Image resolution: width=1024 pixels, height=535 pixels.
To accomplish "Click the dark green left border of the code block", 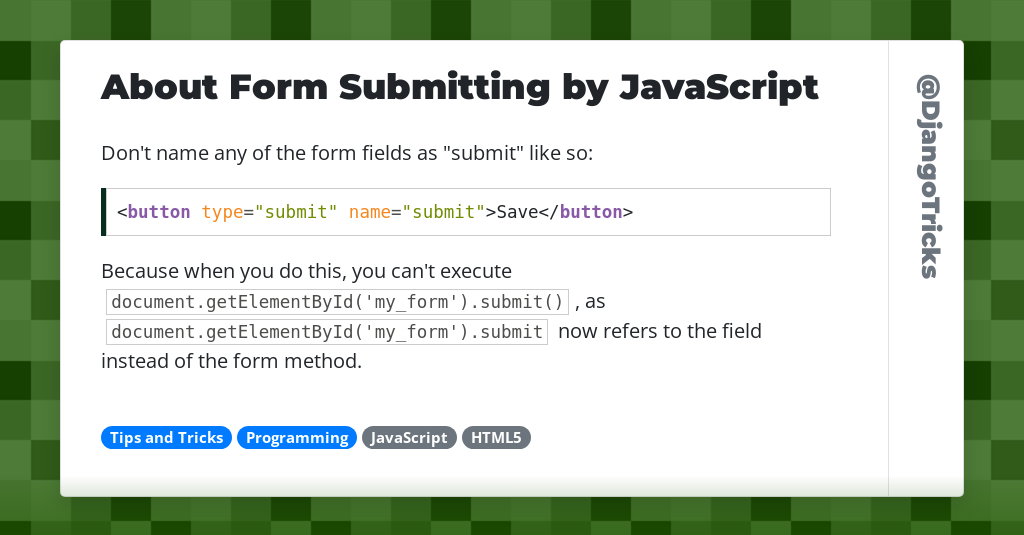I will tap(104, 212).
